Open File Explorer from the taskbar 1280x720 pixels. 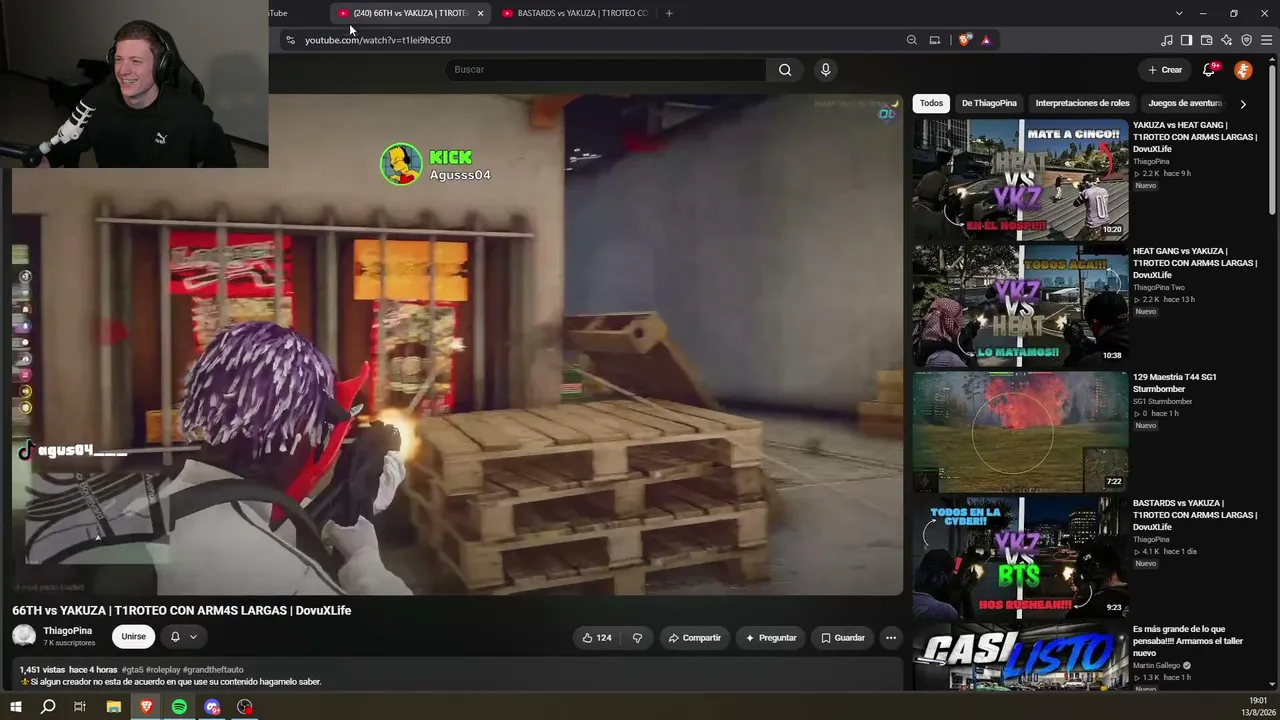click(x=114, y=707)
